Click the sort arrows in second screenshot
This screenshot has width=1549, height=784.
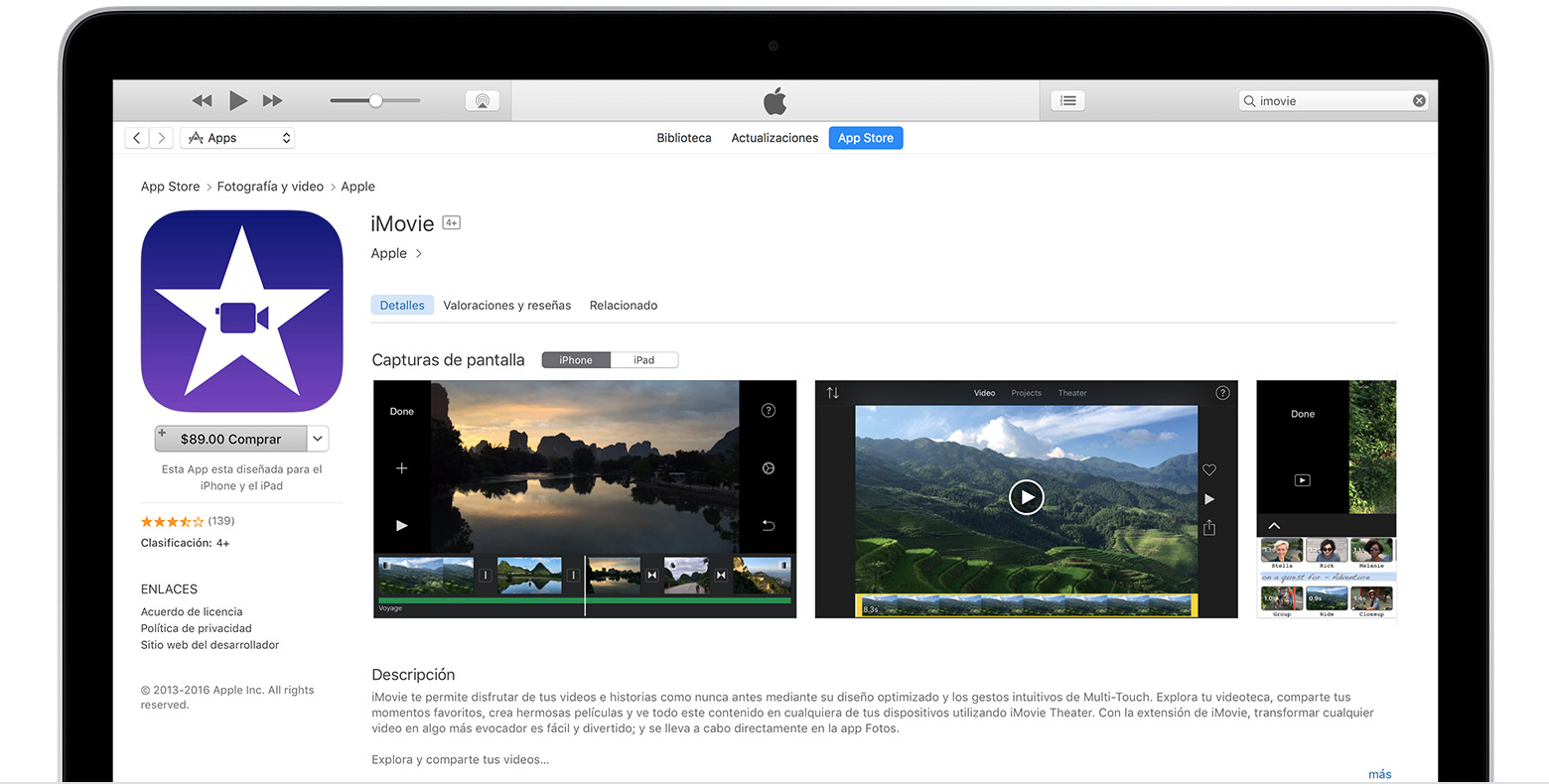click(833, 393)
